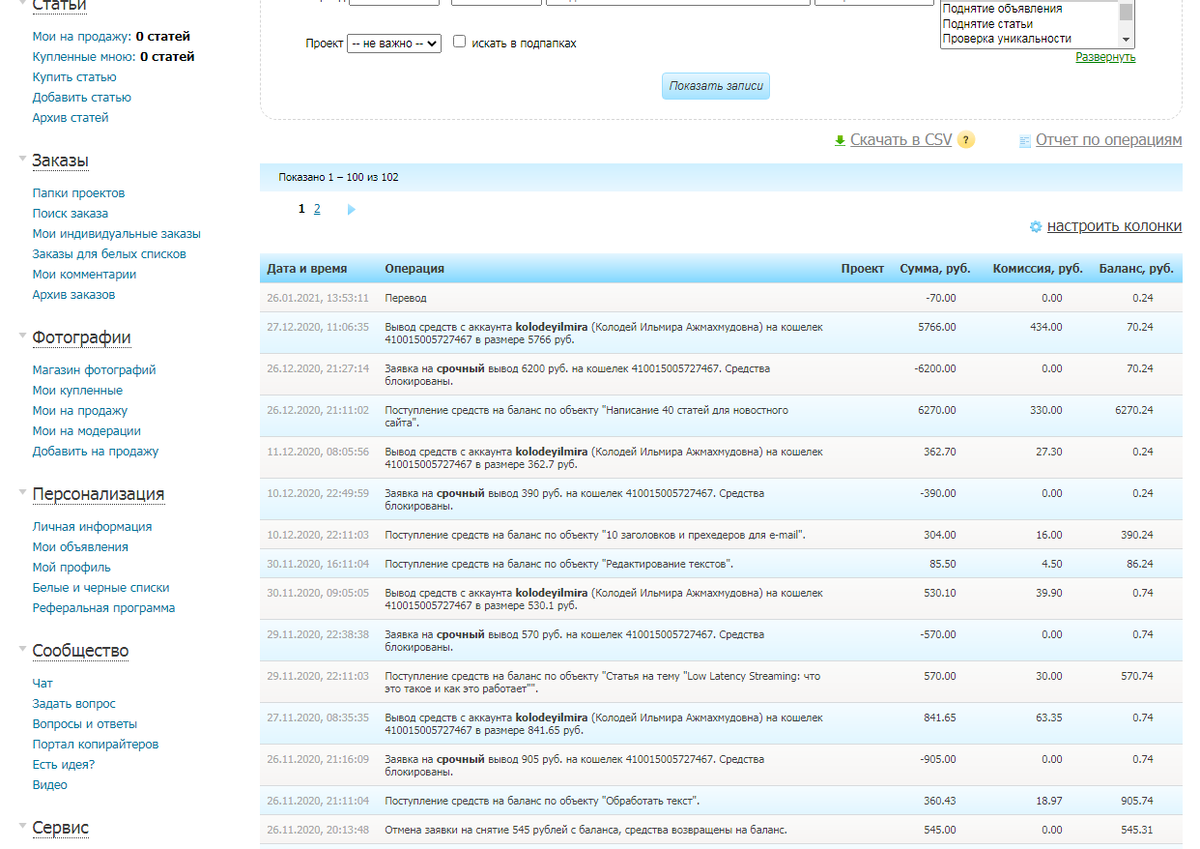Viewport: 1200px width, 849px height.
Task: Click the green CSV download arrow icon
Action: click(840, 141)
